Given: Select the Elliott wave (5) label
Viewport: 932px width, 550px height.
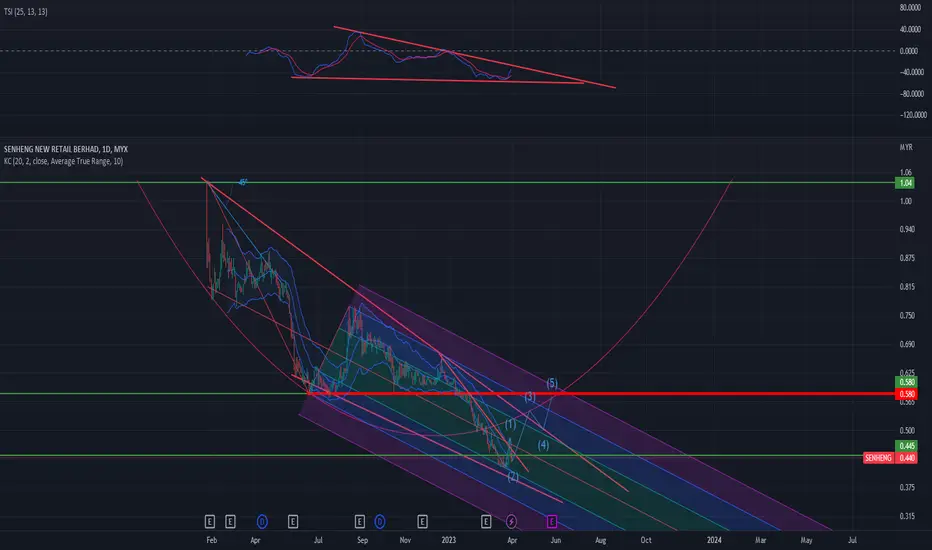Looking at the screenshot, I should click(x=552, y=383).
